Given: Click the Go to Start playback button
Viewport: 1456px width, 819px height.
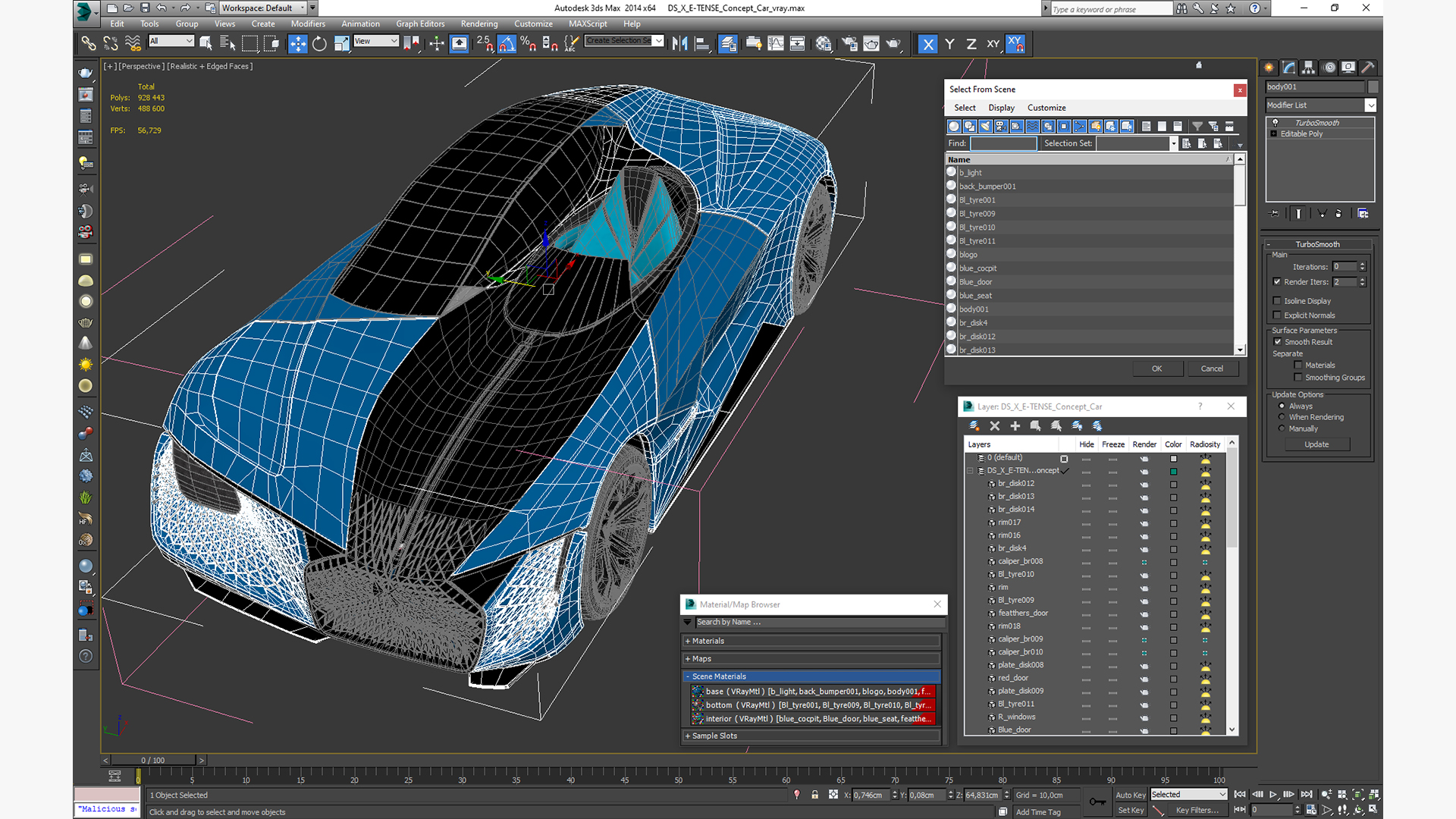Looking at the screenshot, I should coord(1240,794).
